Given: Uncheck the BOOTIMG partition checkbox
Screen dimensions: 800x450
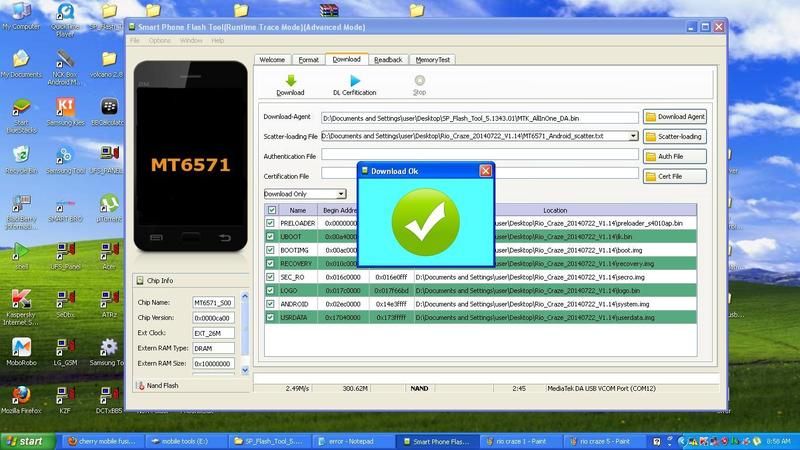Looking at the screenshot, I should pyautogui.click(x=270, y=250).
